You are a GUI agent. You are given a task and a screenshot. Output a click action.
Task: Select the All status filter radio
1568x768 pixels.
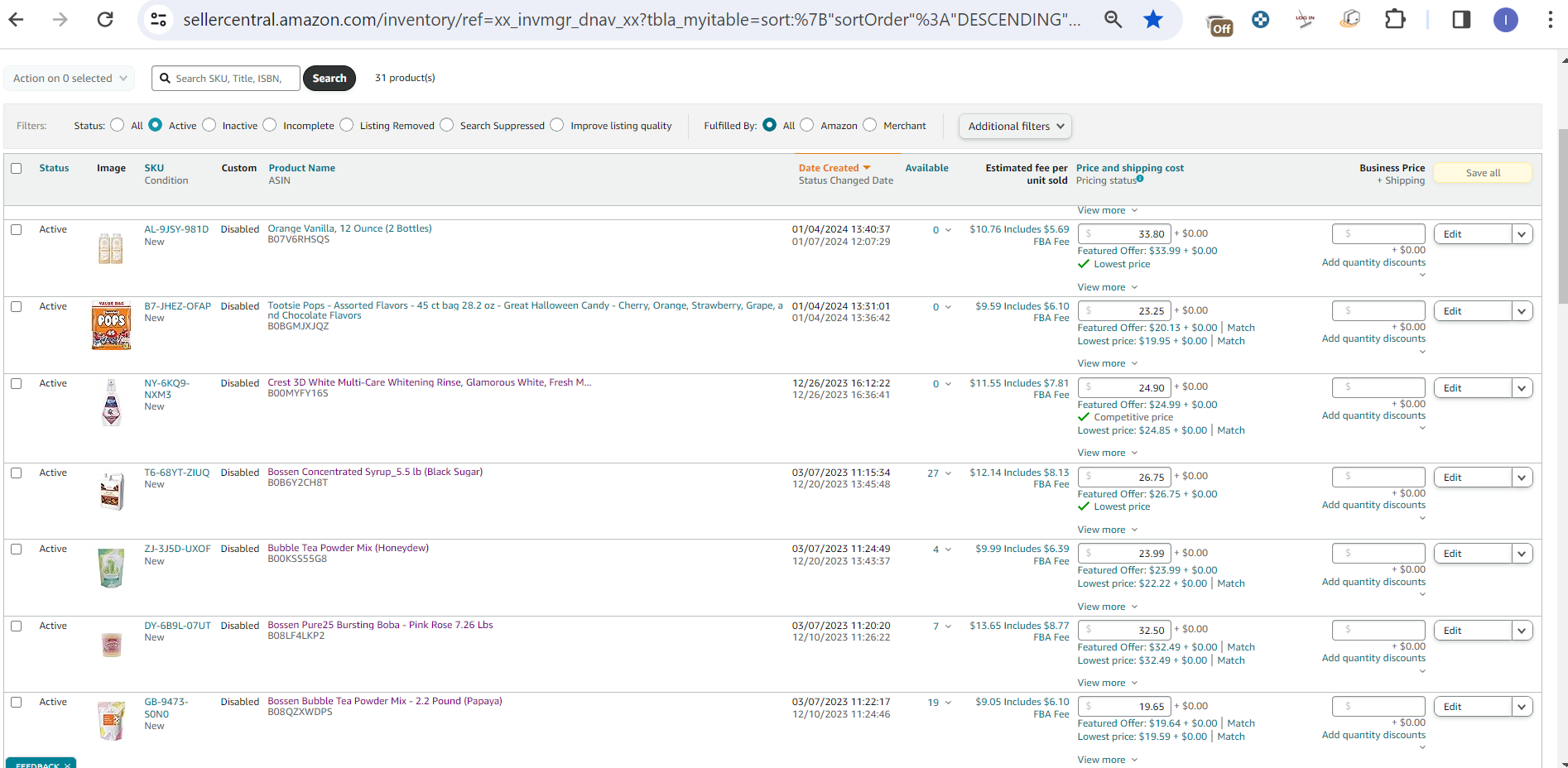(x=118, y=125)
